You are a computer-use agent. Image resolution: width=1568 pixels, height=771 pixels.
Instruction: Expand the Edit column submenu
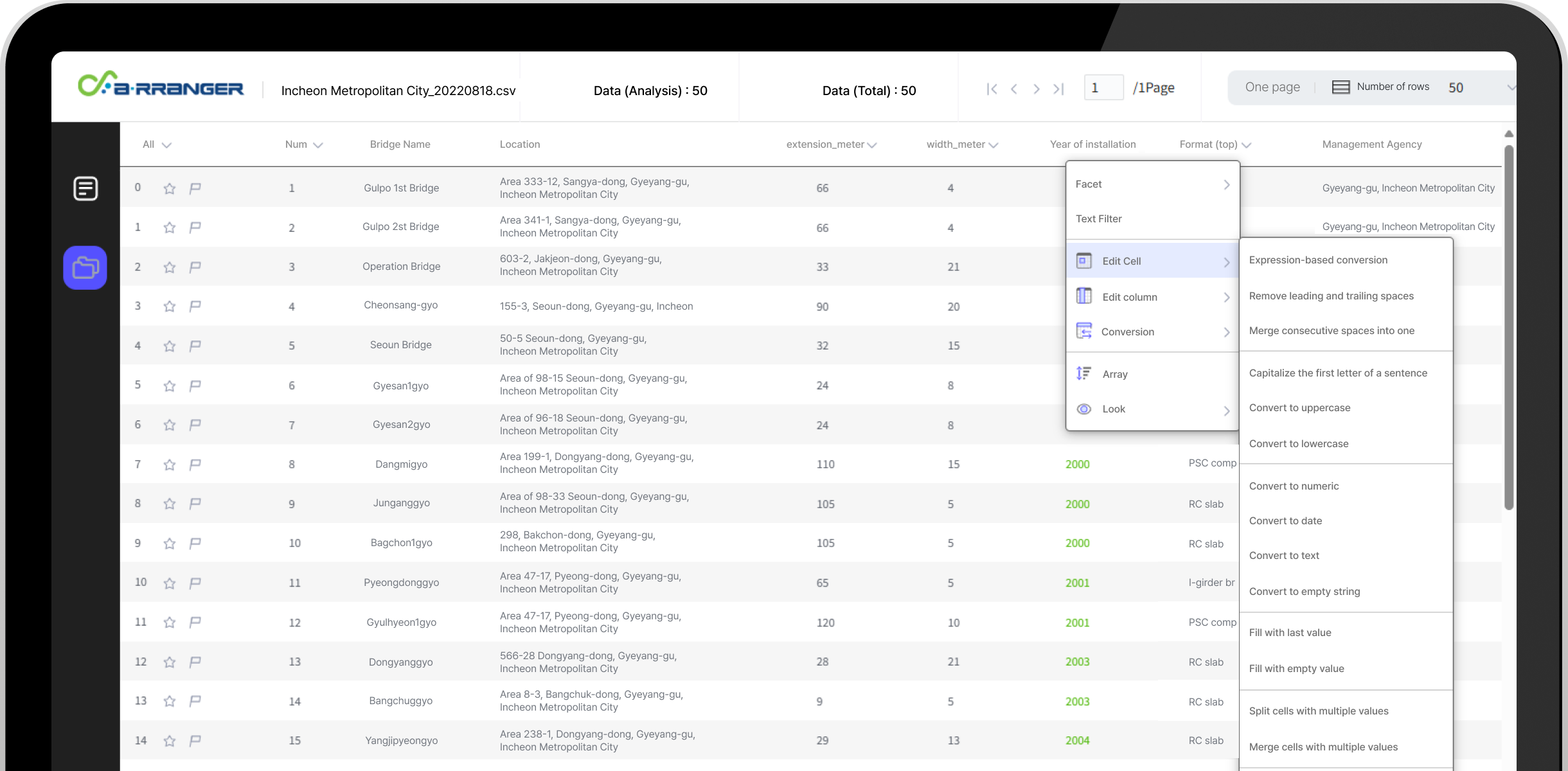point(1227,297)
